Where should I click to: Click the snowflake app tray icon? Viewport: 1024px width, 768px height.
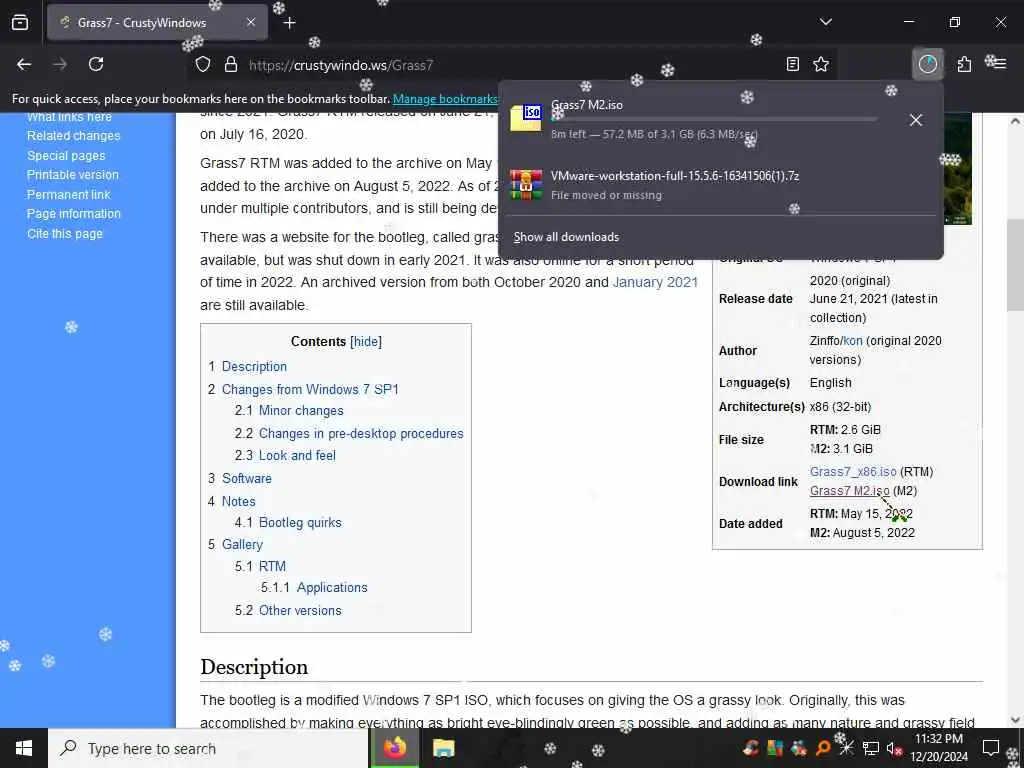[846, 748]
